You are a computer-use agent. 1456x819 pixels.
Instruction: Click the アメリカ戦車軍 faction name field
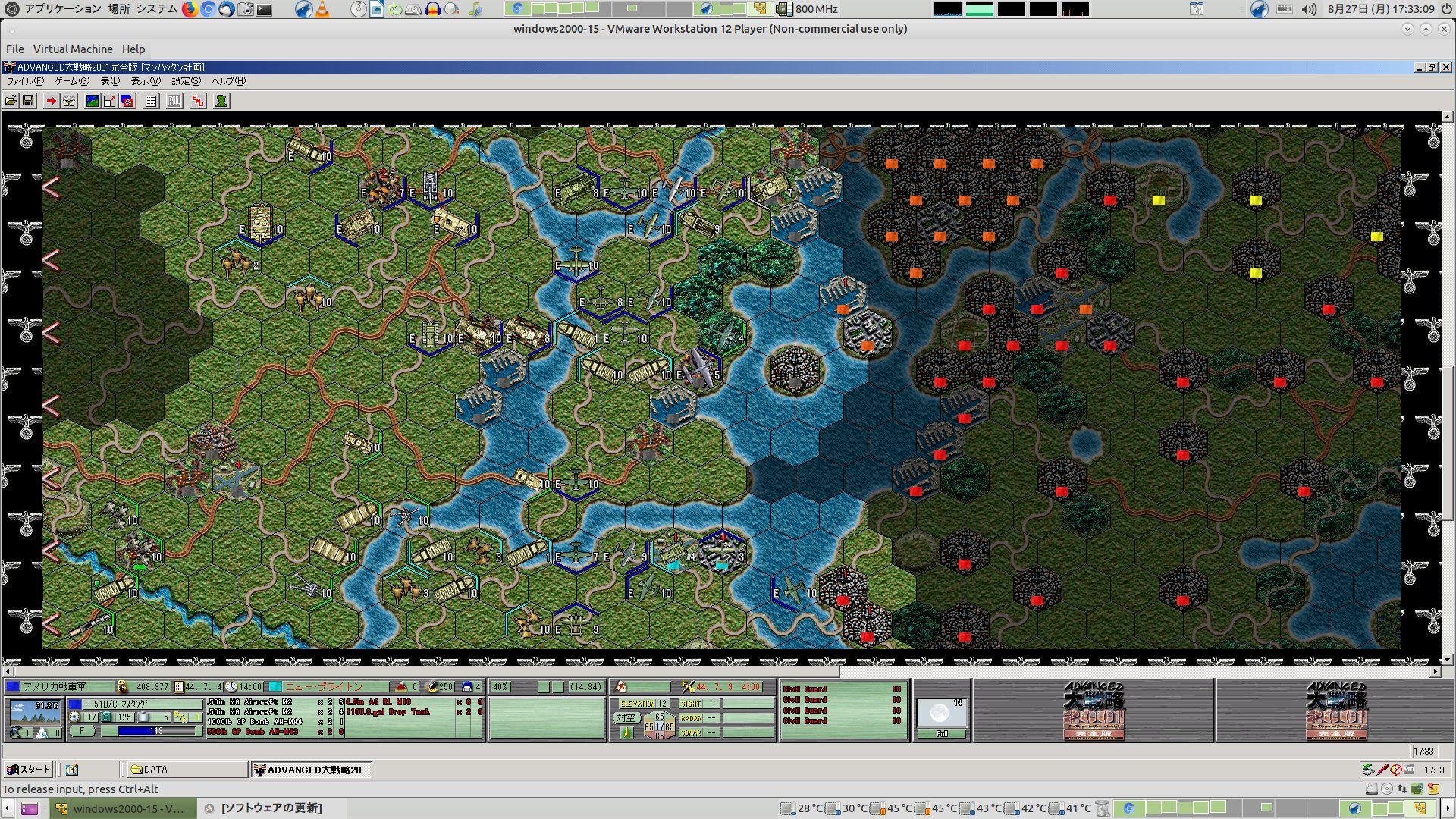pyautogui.click(x=67, y=687)
